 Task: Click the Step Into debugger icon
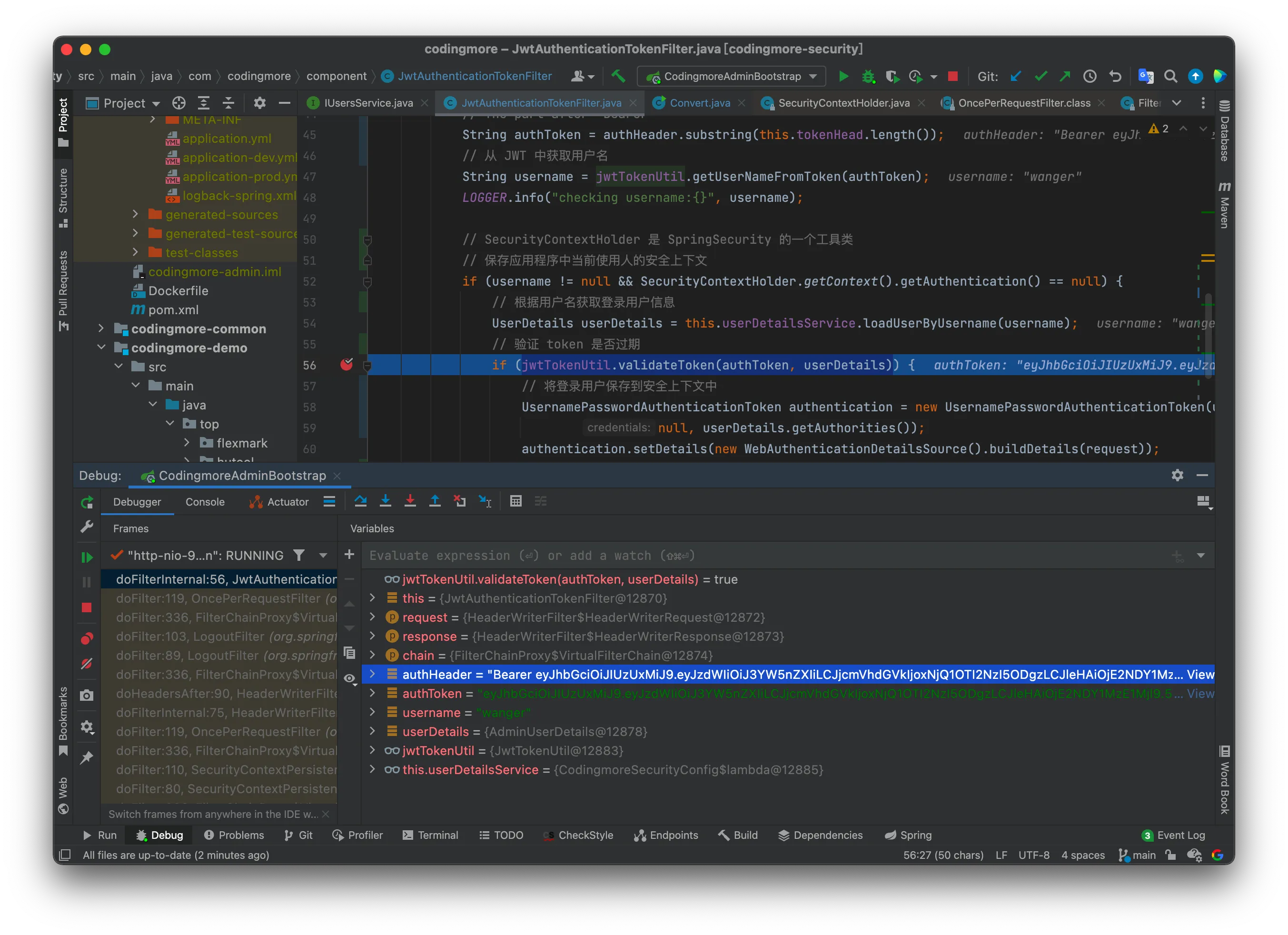pyautogui.click(x=385, y=501)
